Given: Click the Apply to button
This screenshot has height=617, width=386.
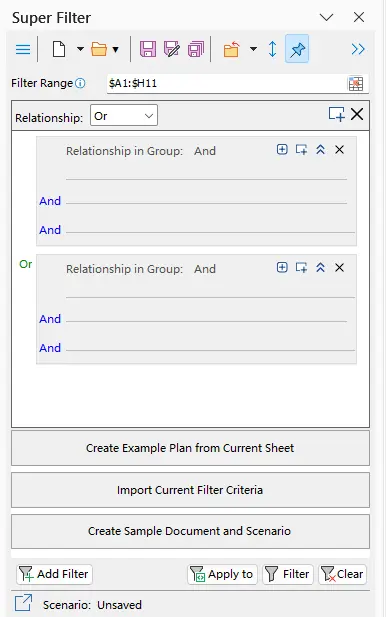Looking at the screenshot, I should click(x=222, y=574).
